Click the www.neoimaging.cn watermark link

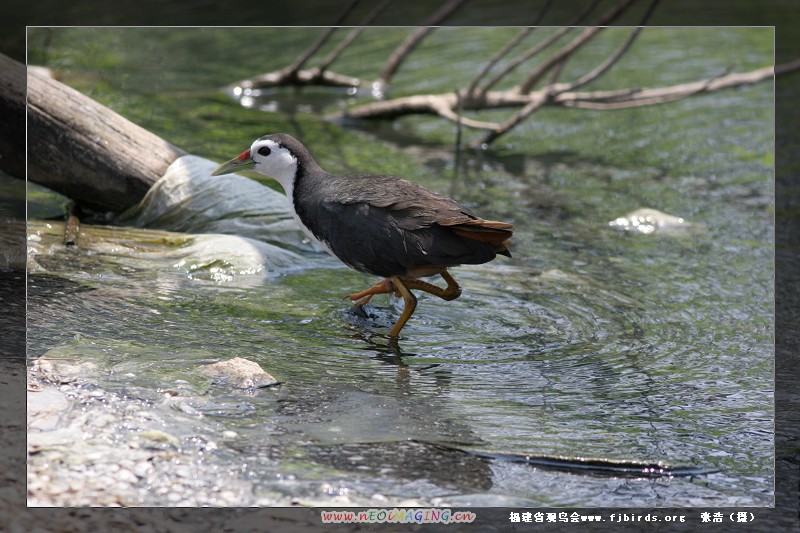pyautogui.click(x=398, y=517)
